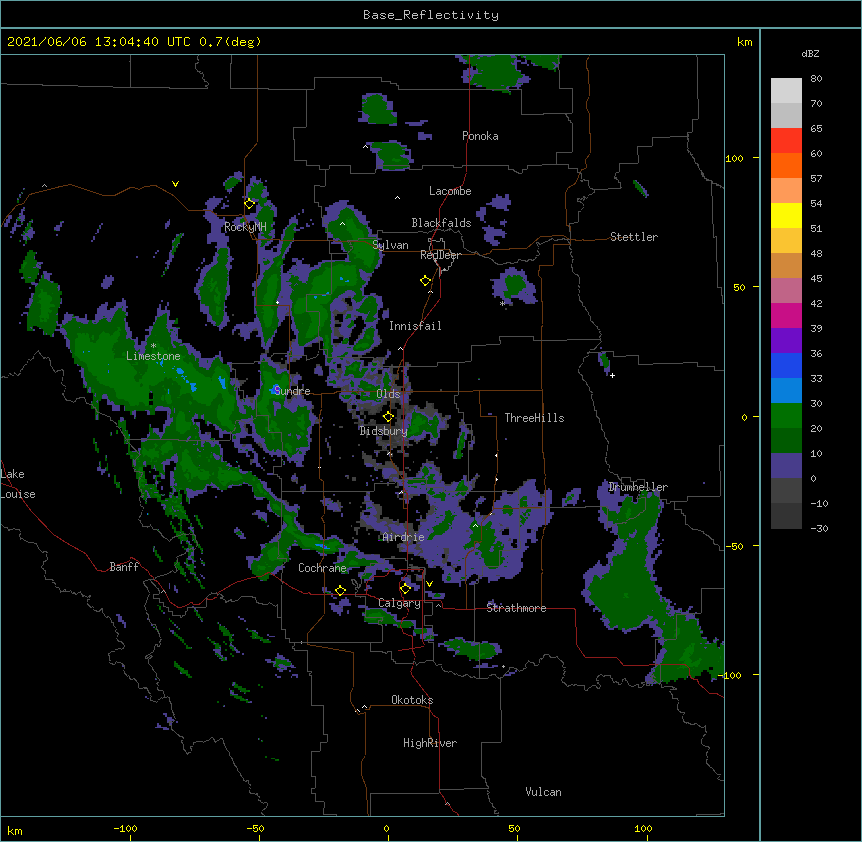Click the Limestone label

tap(153, 356)
